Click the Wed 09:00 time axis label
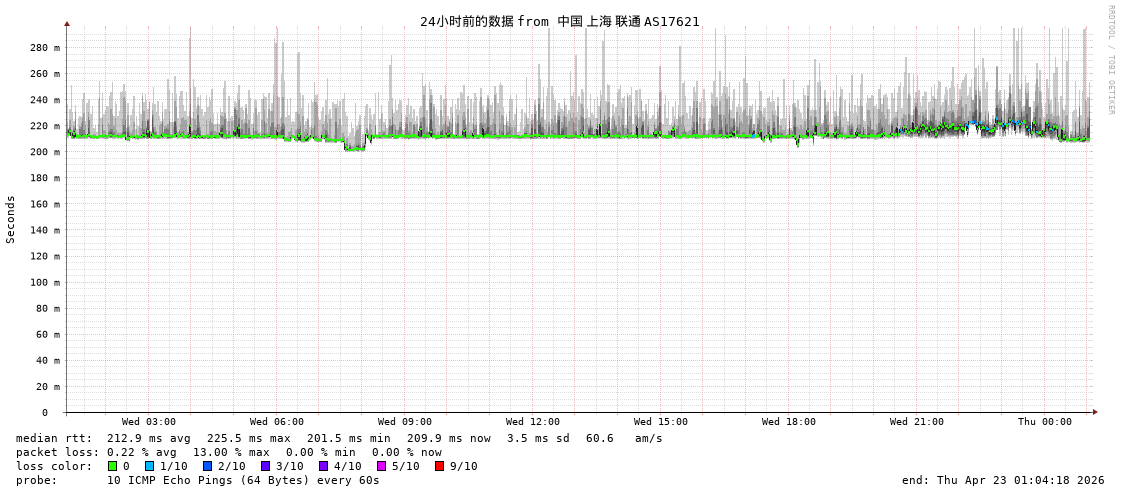The height and width of the screenshot is (494, 1121). click(405, 422)
